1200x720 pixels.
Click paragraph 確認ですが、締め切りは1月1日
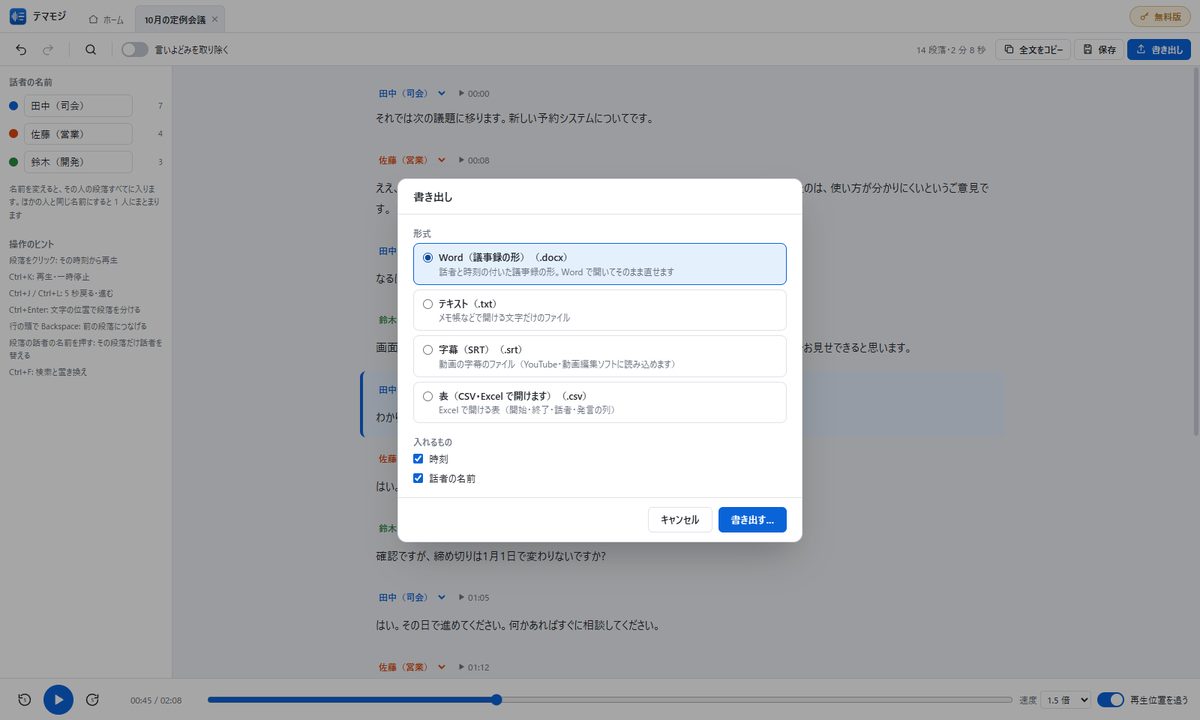point(491,556)
